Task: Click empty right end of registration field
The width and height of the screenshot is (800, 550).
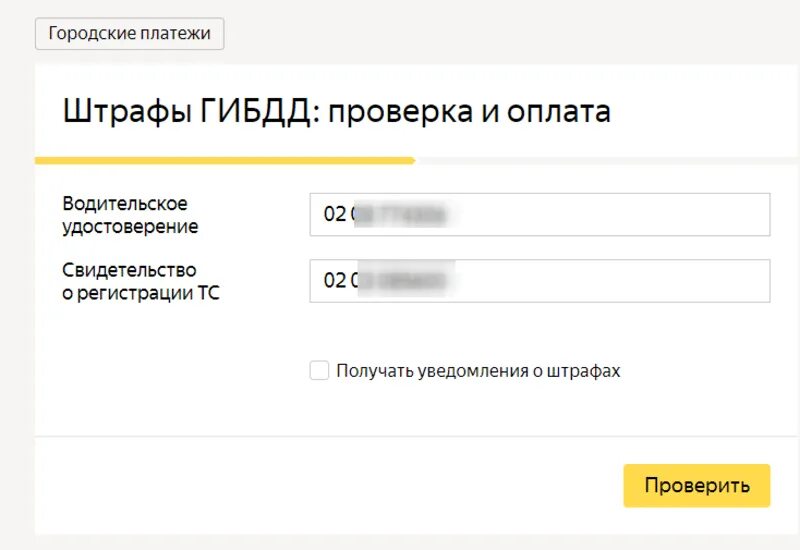Action: coord(700,281)
